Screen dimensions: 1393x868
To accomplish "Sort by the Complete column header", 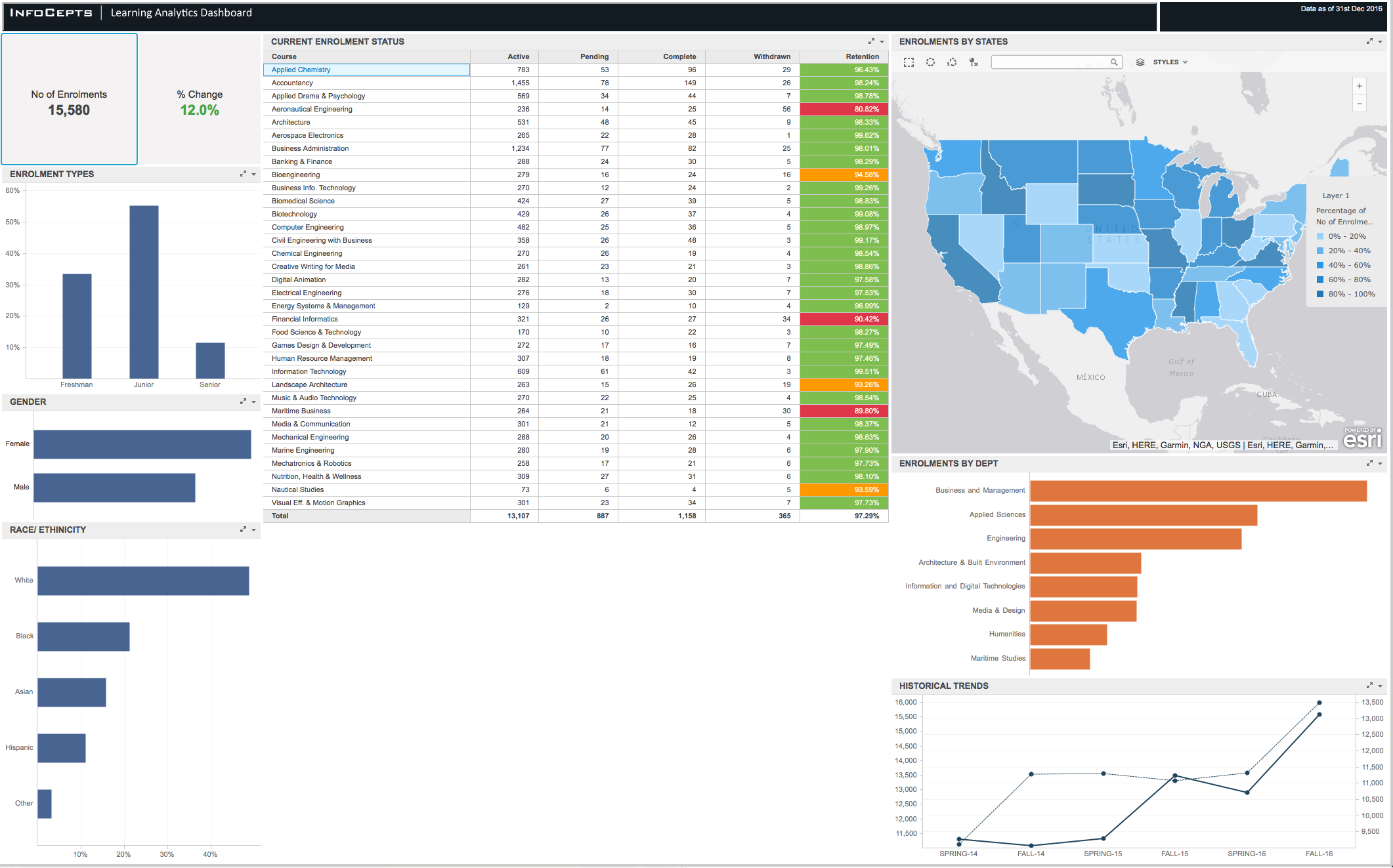I will [x=661, y=56].
